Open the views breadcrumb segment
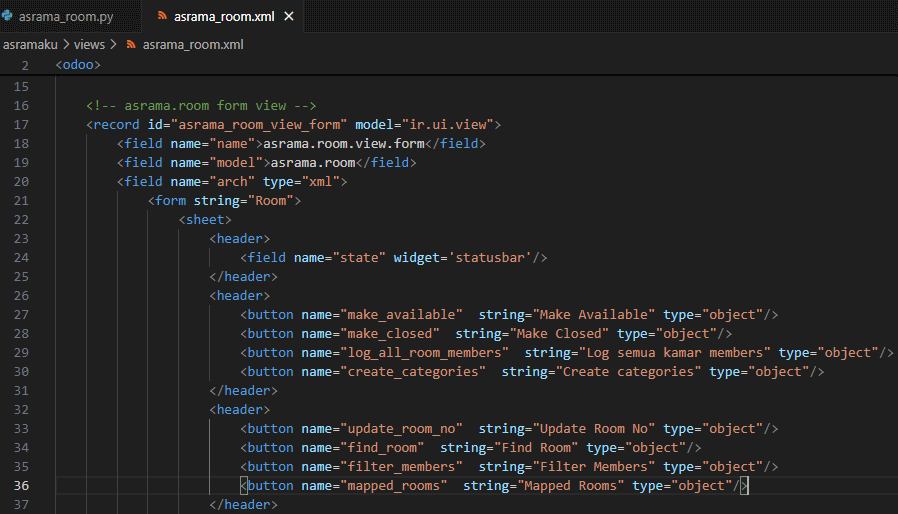The width and height of the screenshot is (898, 514). [89, 44]
